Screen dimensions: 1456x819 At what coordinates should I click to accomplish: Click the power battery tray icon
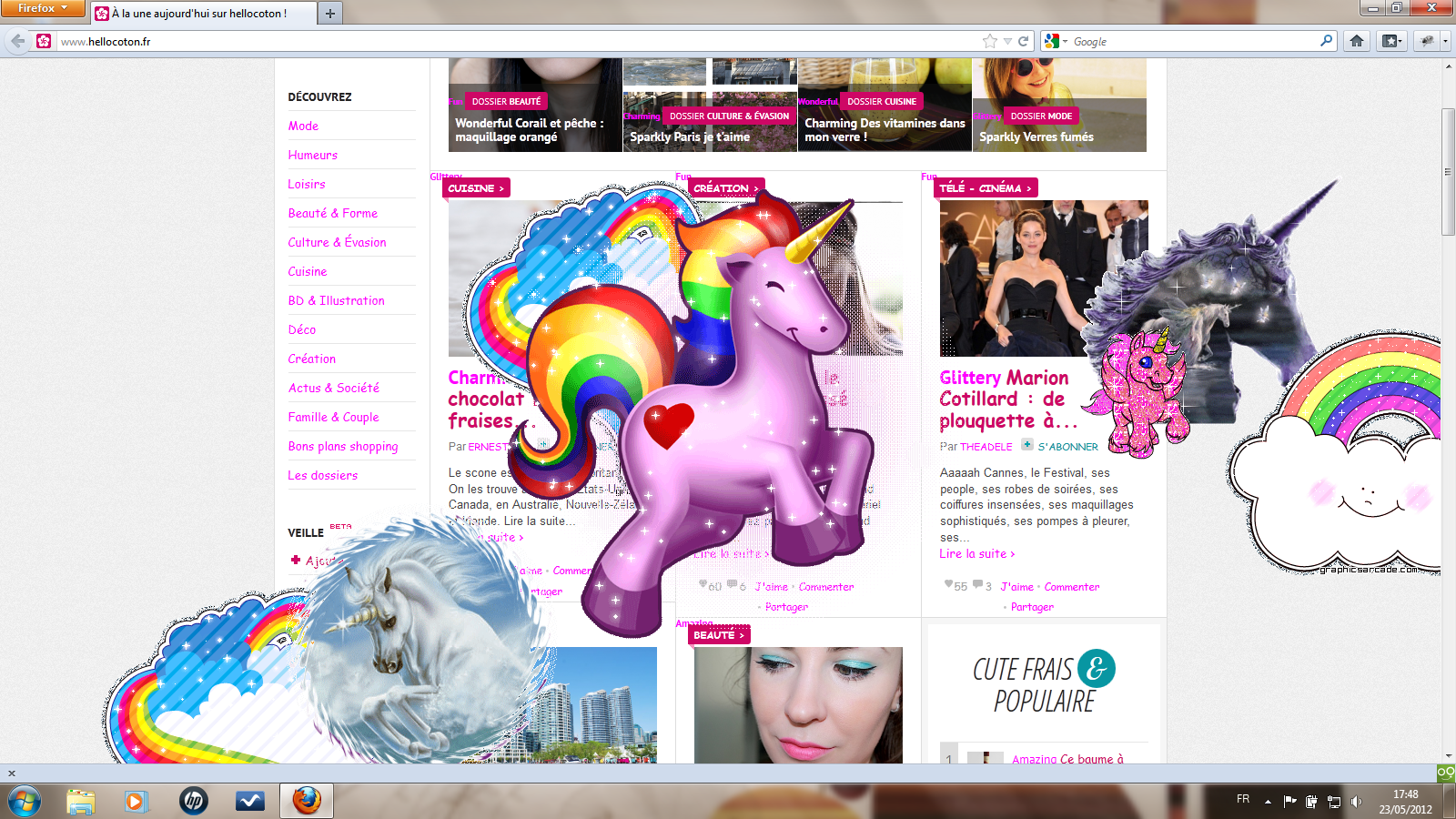click(1311, 802)
